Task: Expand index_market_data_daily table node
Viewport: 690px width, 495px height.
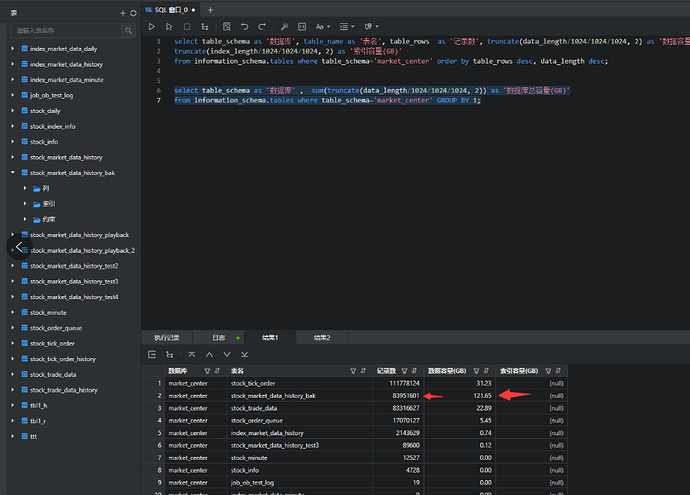Action: click(13, 48)
